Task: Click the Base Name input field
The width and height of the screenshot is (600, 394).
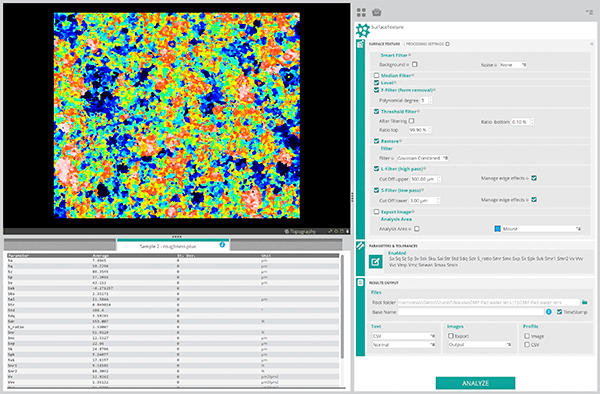Action: (x=471, y=312)
